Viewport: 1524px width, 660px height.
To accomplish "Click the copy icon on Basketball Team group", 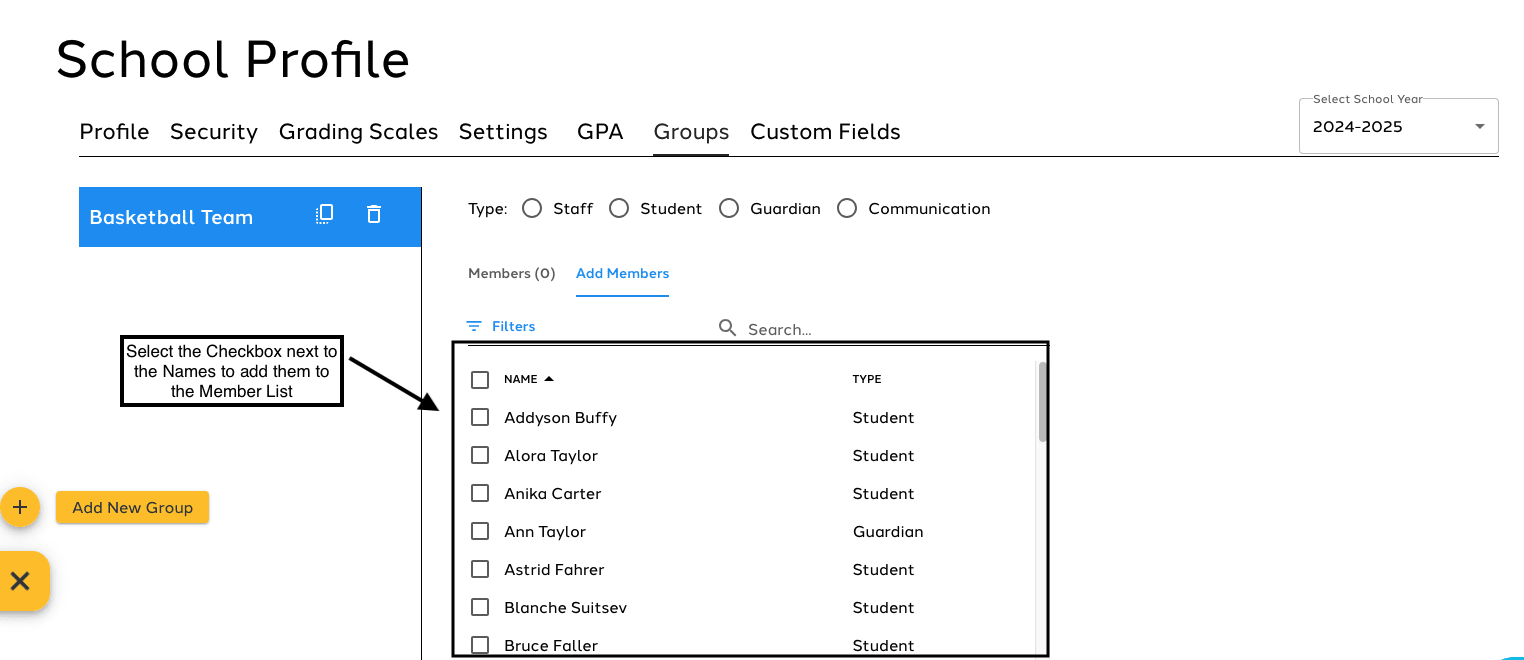I will 324,214.
